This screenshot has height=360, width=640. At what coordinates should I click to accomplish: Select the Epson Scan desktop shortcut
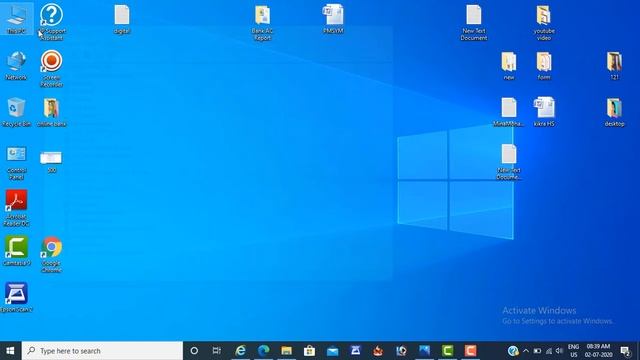tap(16, 297)
